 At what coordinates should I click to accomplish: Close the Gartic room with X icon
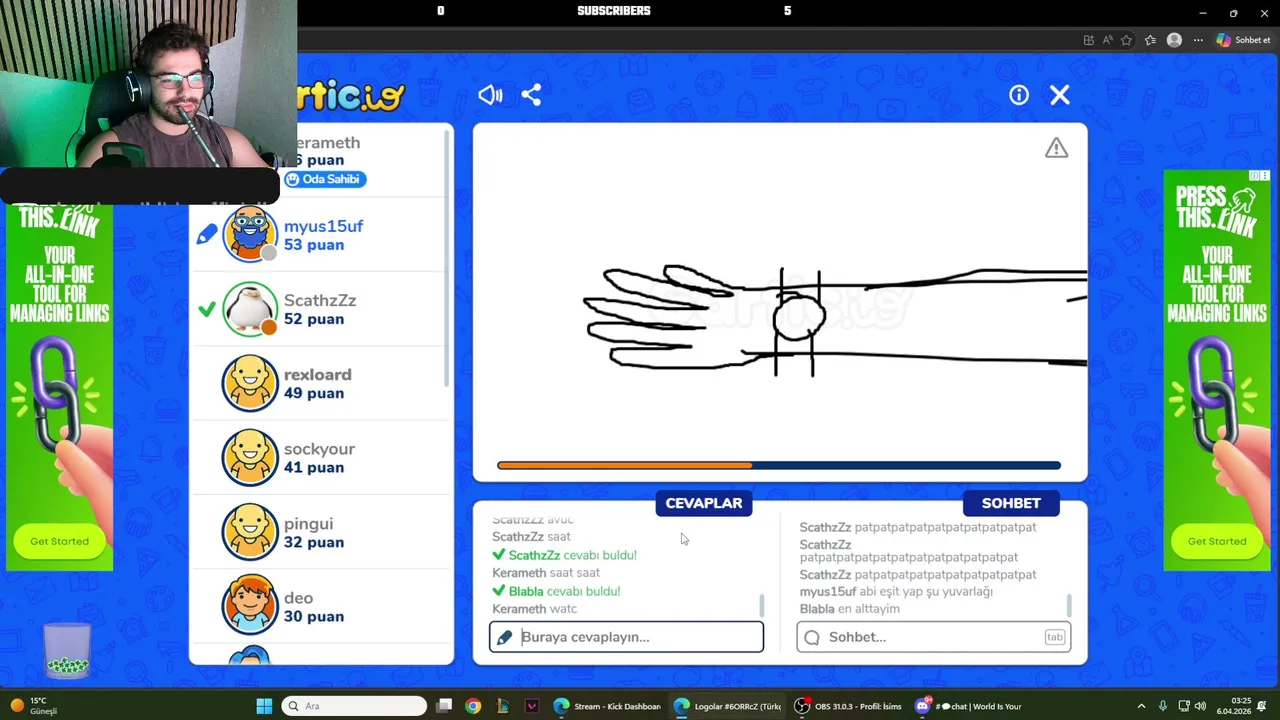tap(1060, 95)
